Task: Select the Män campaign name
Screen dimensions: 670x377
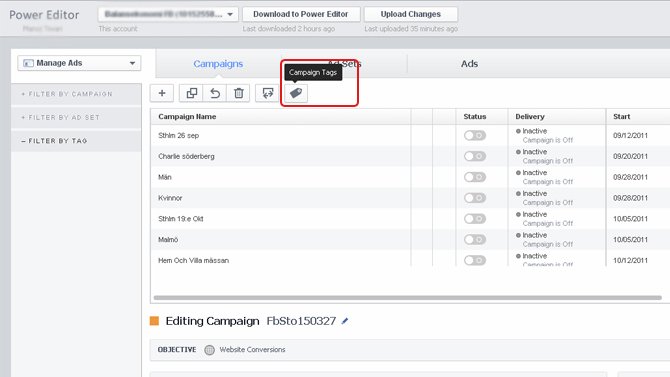Action: (165, 177)
